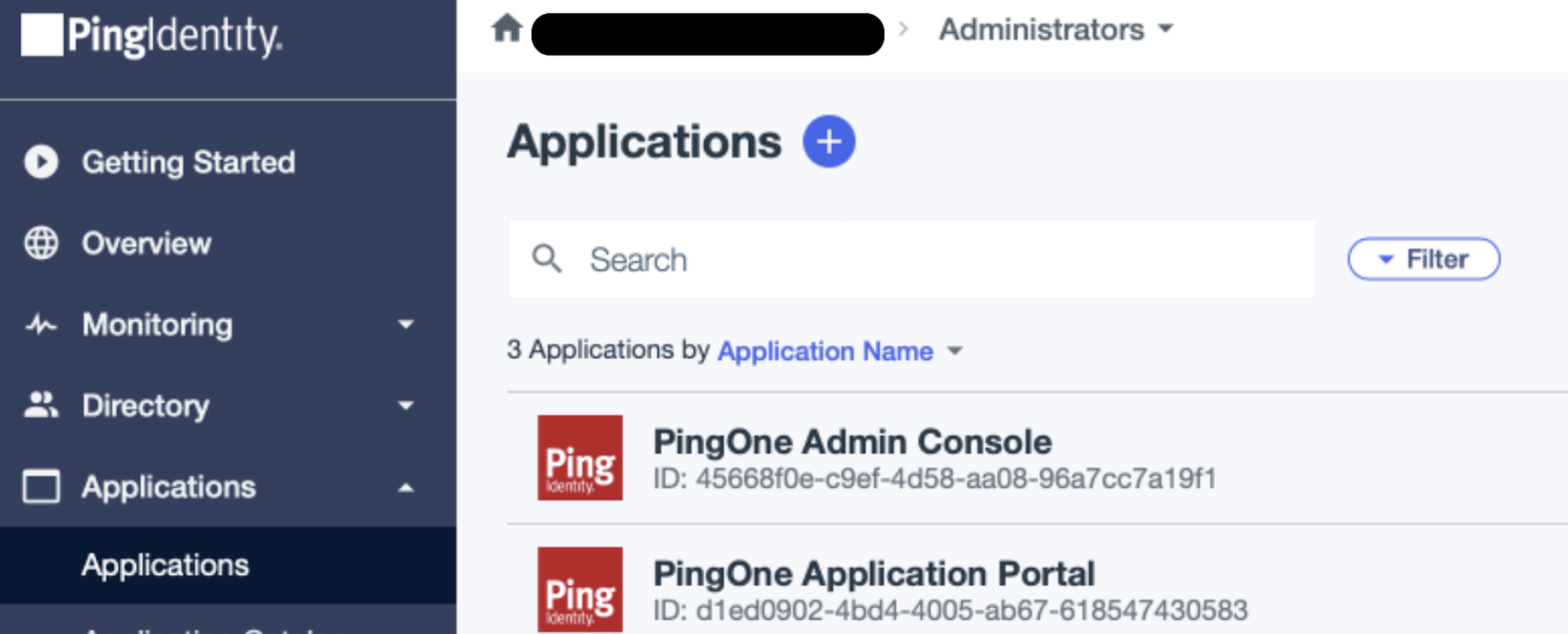This screenshot has width=1568, height=634.
Task: Open the Administrators environment dropdown
Action: pyautogui.click(x=1056, y=30)
